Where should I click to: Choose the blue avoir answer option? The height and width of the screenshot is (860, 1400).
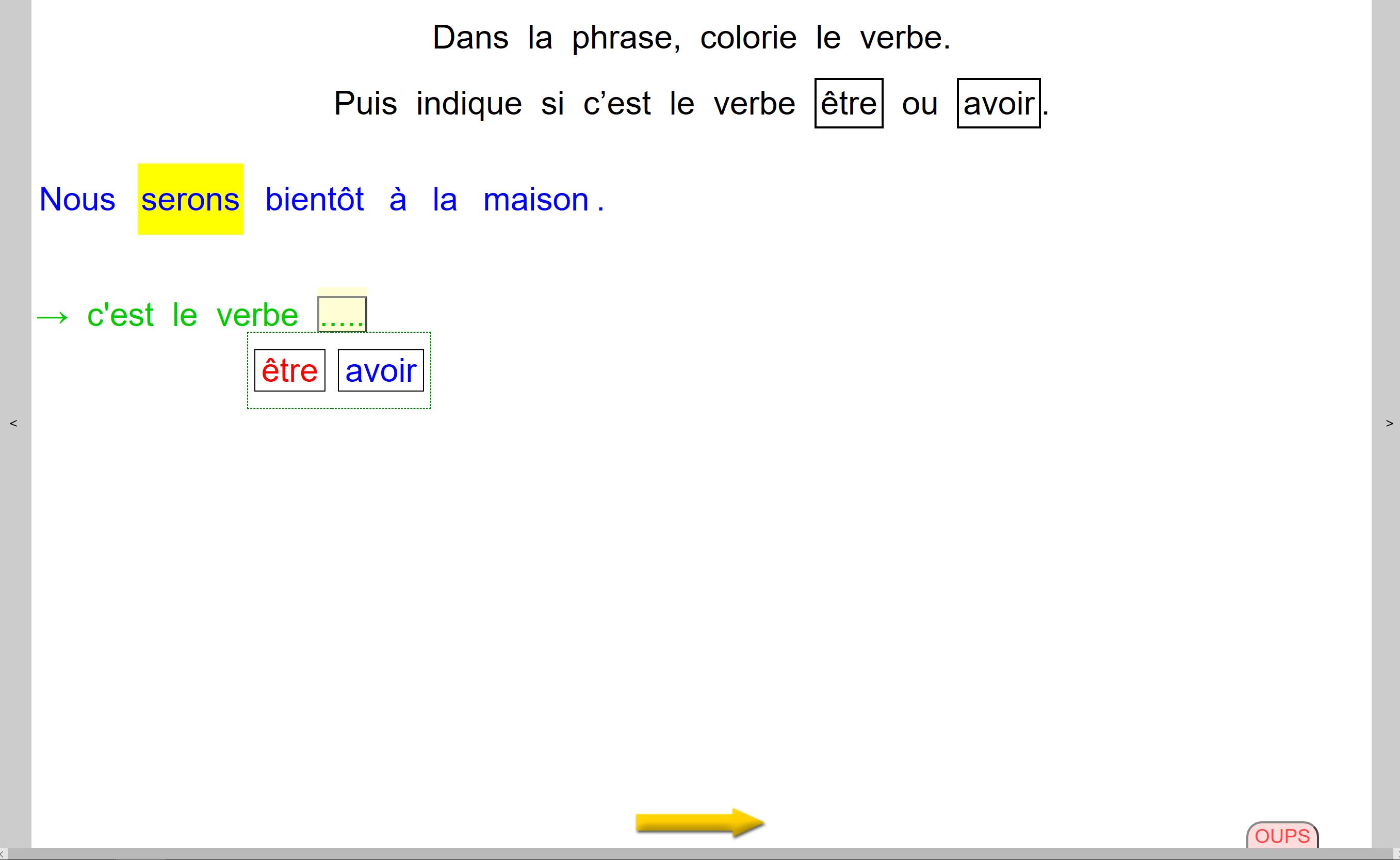point(380,370)
